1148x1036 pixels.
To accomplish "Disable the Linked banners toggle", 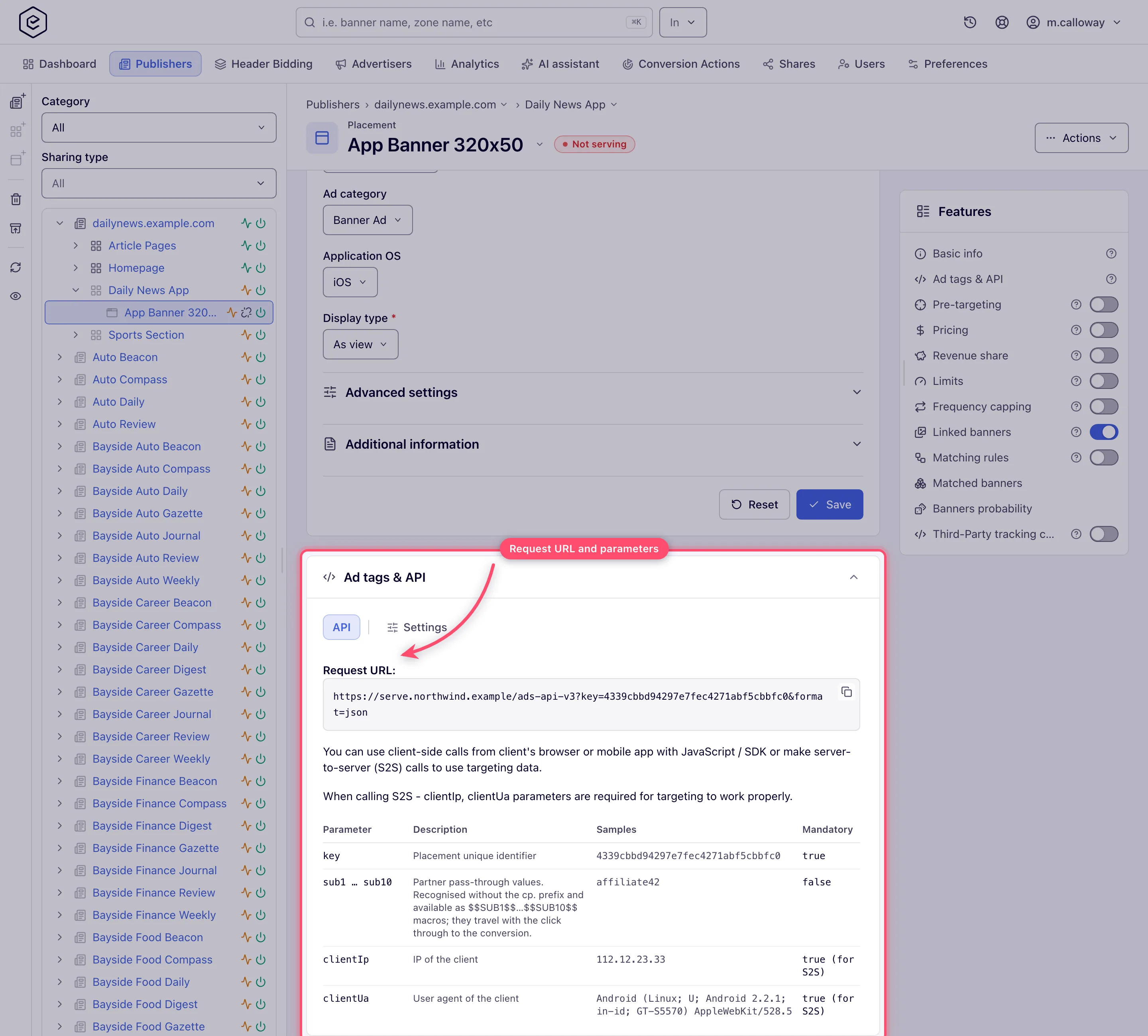I will (x=1104, y=432).
